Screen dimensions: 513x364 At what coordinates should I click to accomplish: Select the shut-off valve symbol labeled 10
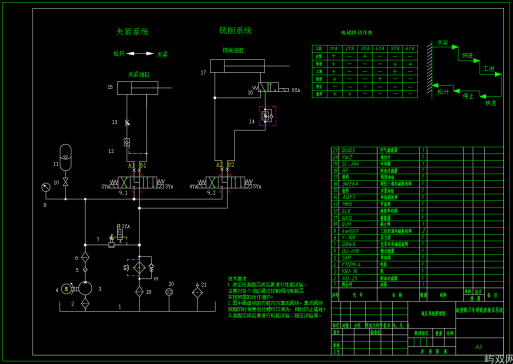tap(65, 182)
